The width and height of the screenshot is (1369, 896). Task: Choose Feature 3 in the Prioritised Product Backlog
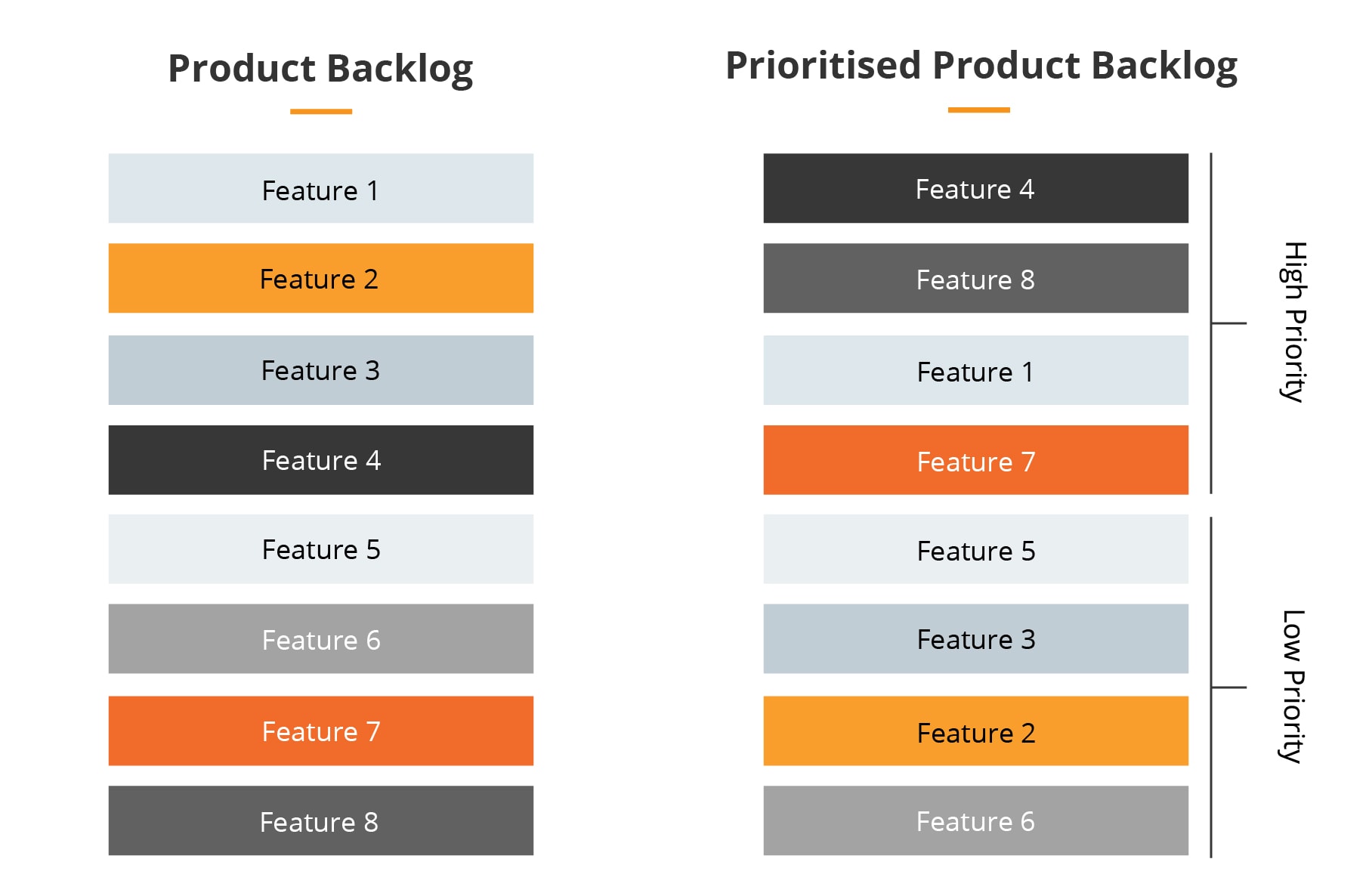[x=975, y=639]
